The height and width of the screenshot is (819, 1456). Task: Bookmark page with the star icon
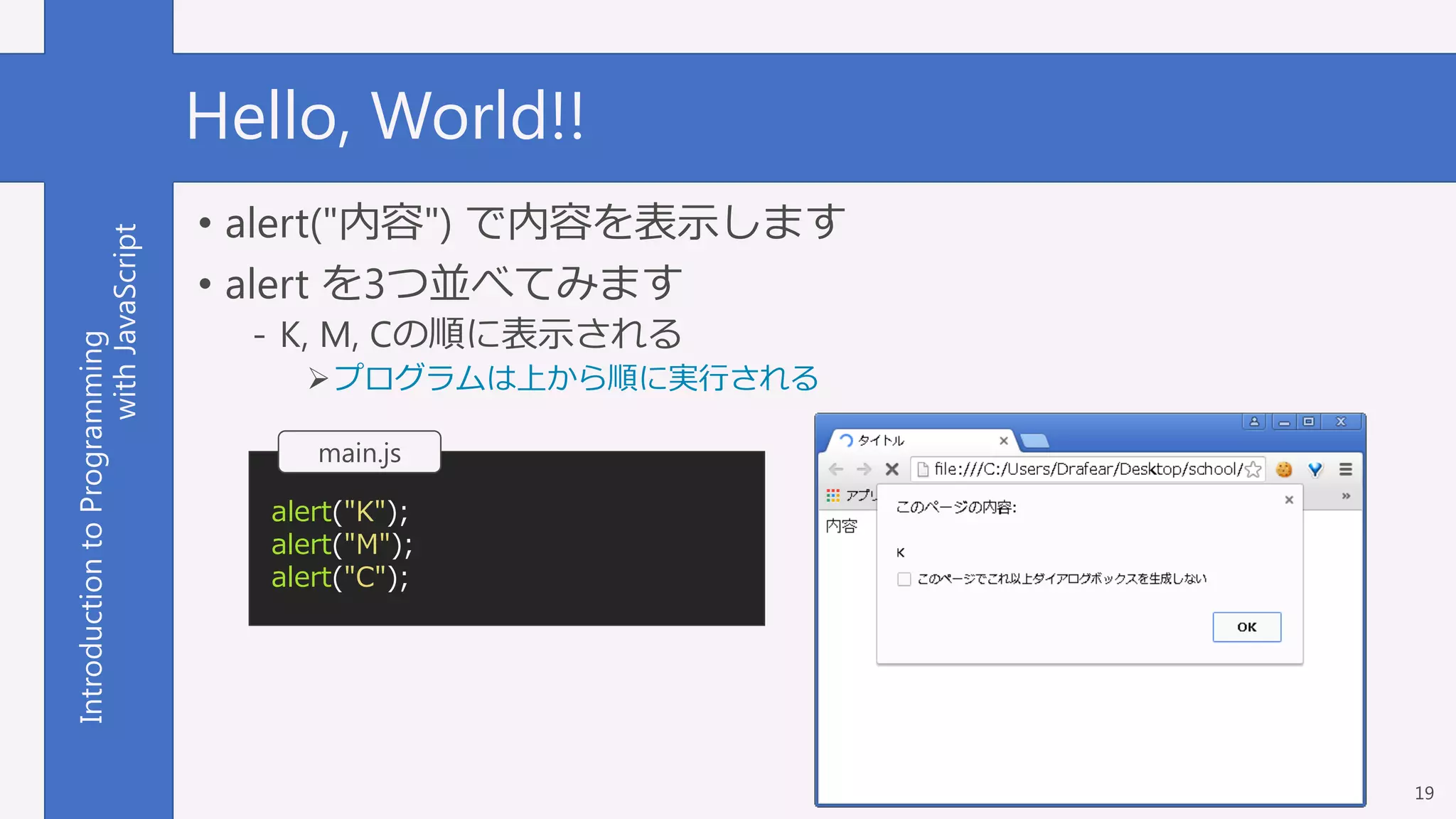[1253, 469]
